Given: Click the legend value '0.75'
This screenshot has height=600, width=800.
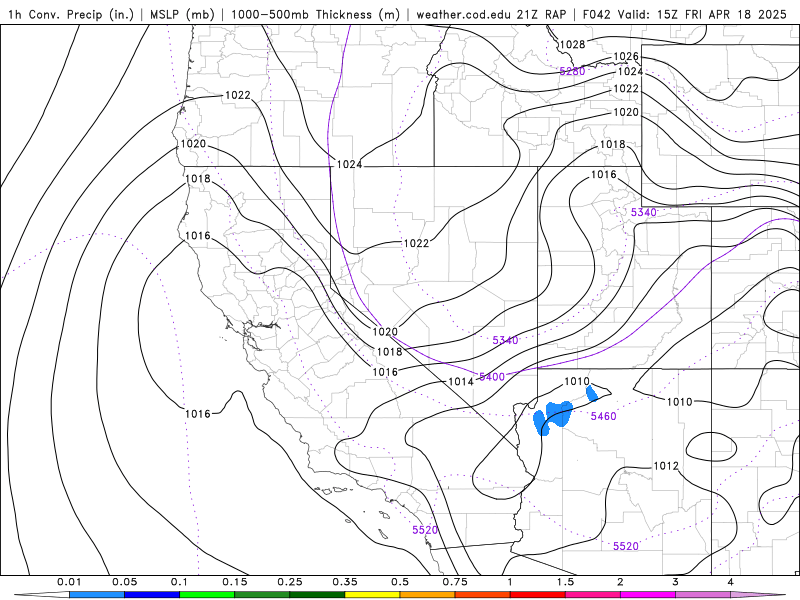Looking at the screenshot, I should click(455, 582).
